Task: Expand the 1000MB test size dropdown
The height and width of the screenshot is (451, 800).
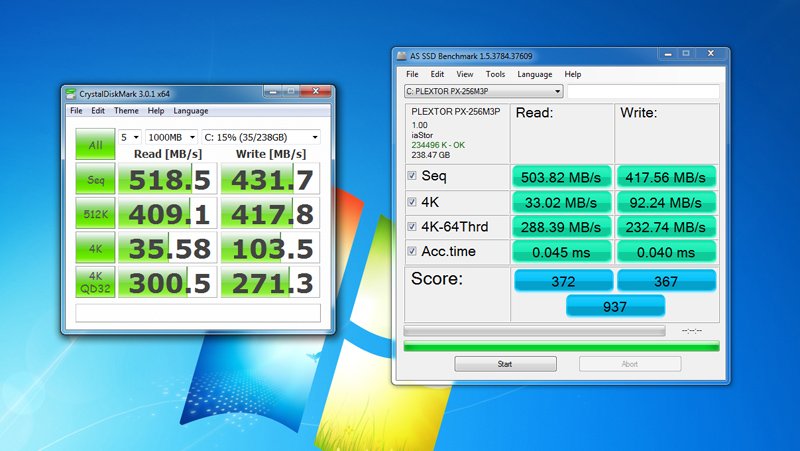Action: coord(170,137)
